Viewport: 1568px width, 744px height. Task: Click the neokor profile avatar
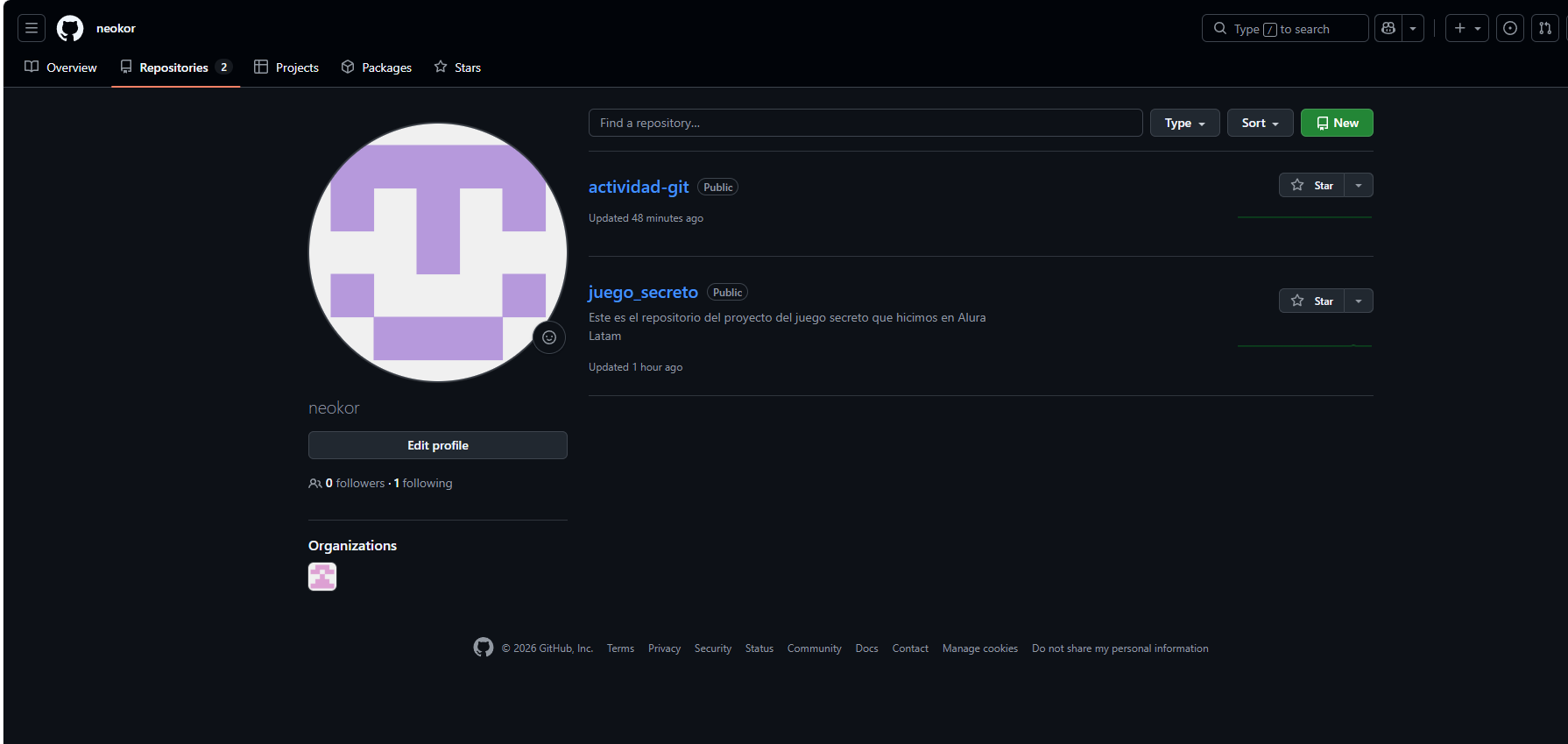click(438, 252)
